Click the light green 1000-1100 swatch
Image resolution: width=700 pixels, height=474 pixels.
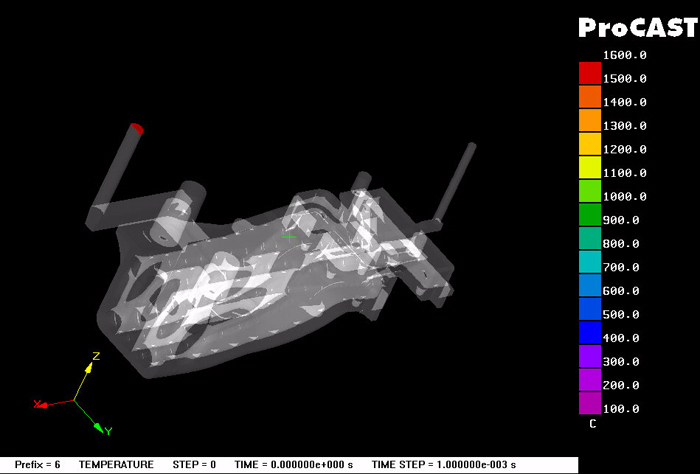click(x=590, y=191)
